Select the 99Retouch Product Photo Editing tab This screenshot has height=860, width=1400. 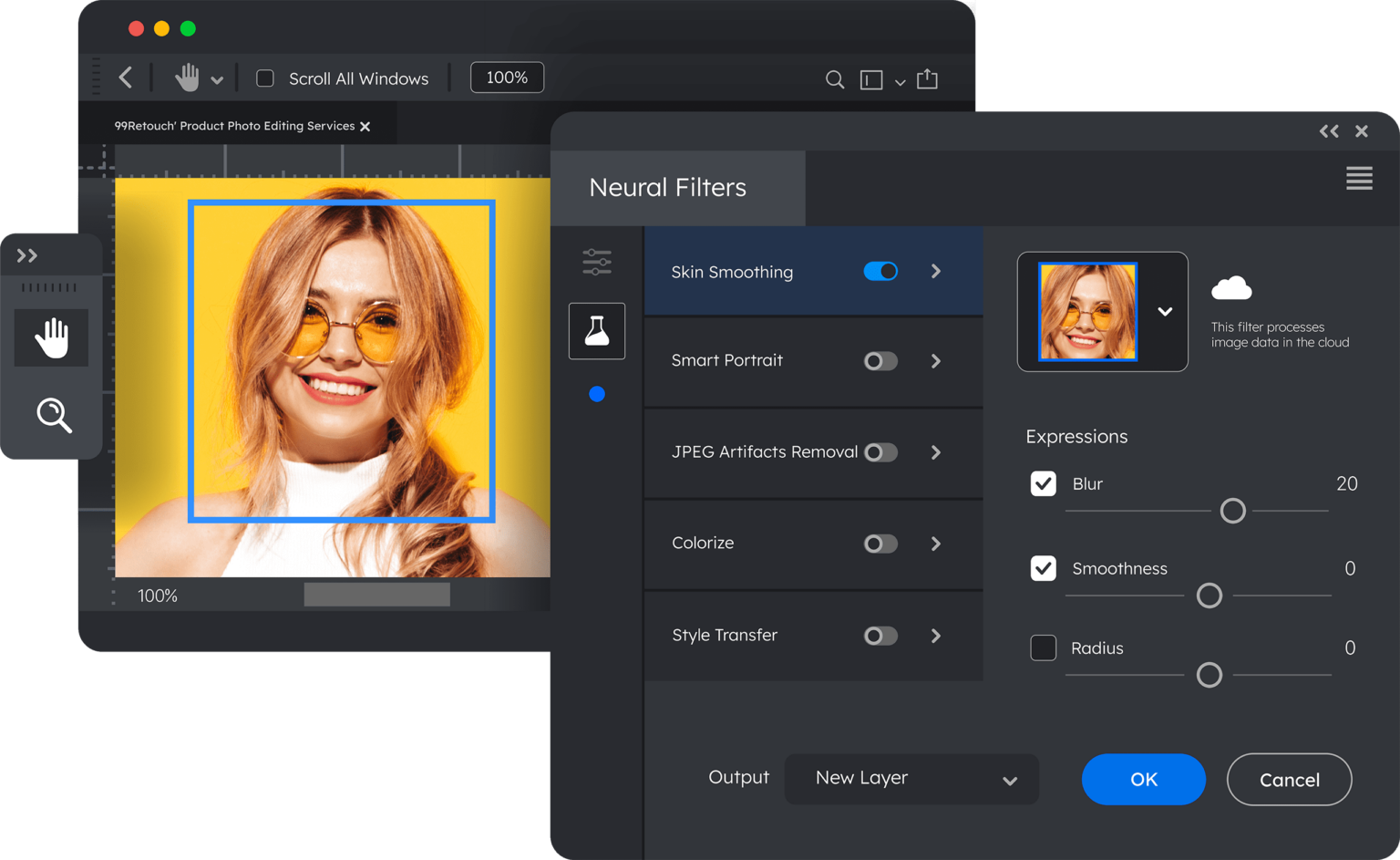coord(234,126)
